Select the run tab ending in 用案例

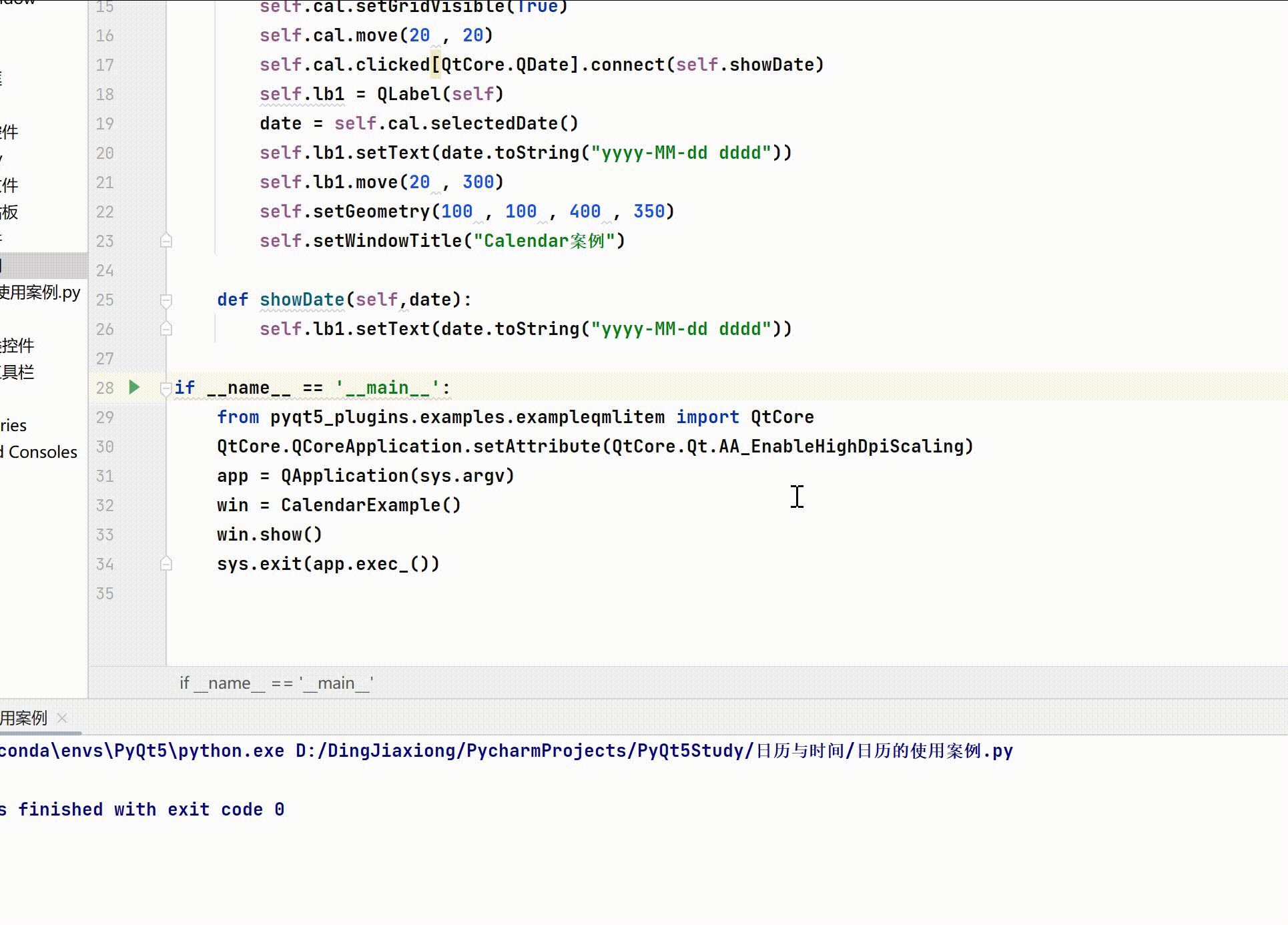(24, 718)
